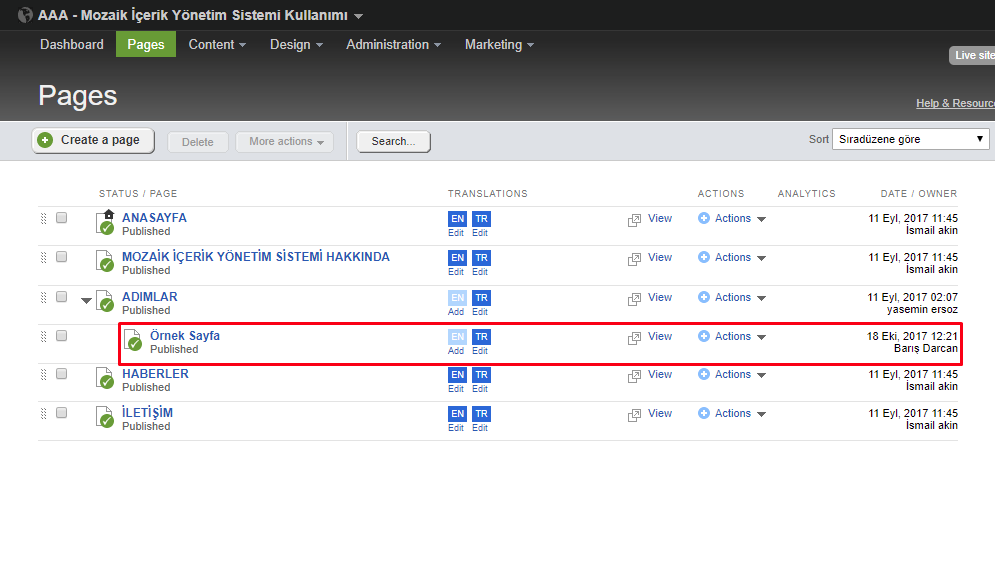Click the Search... button

[393, 142]
